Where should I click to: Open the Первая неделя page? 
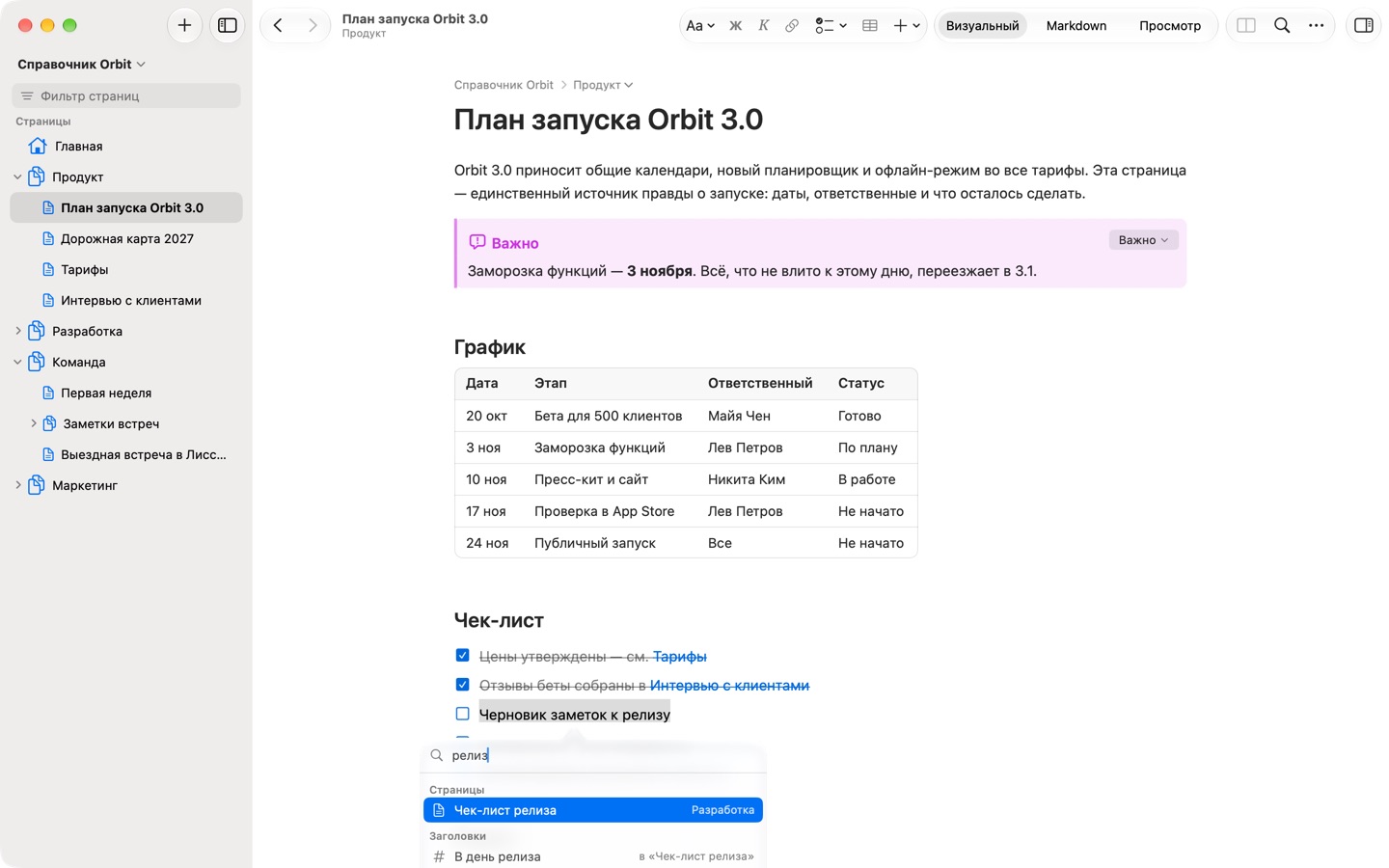click(x=126, y=393)
